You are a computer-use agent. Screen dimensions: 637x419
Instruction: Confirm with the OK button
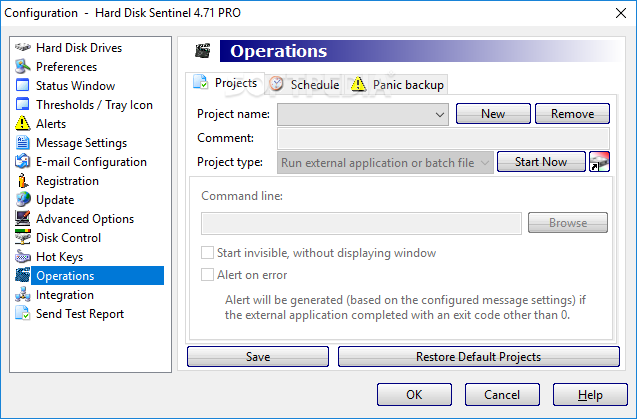[414, 394]
